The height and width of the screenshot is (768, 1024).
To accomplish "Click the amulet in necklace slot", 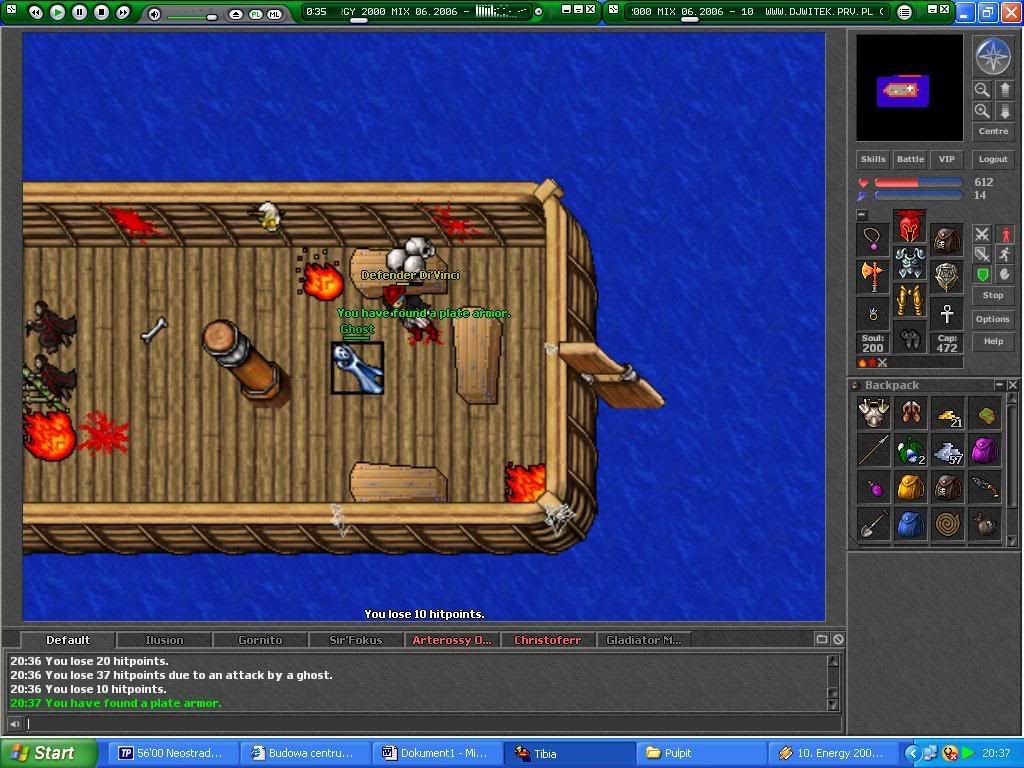I will coord(873,240).
